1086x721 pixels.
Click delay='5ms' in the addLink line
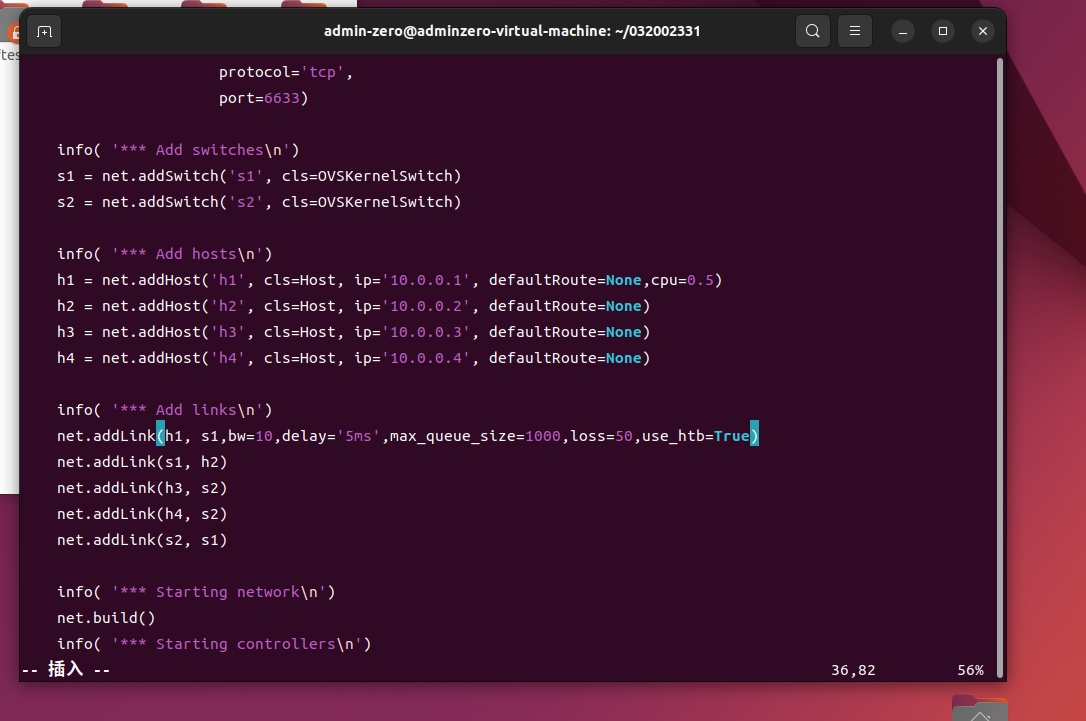click(331, 436)
